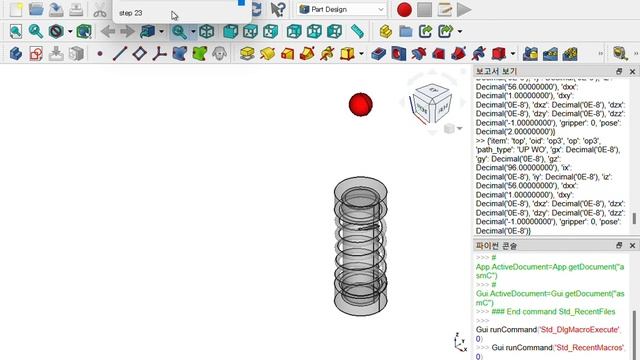
Task: Create a shape binder
Action: pyautogui.click(x=180, y=53)
